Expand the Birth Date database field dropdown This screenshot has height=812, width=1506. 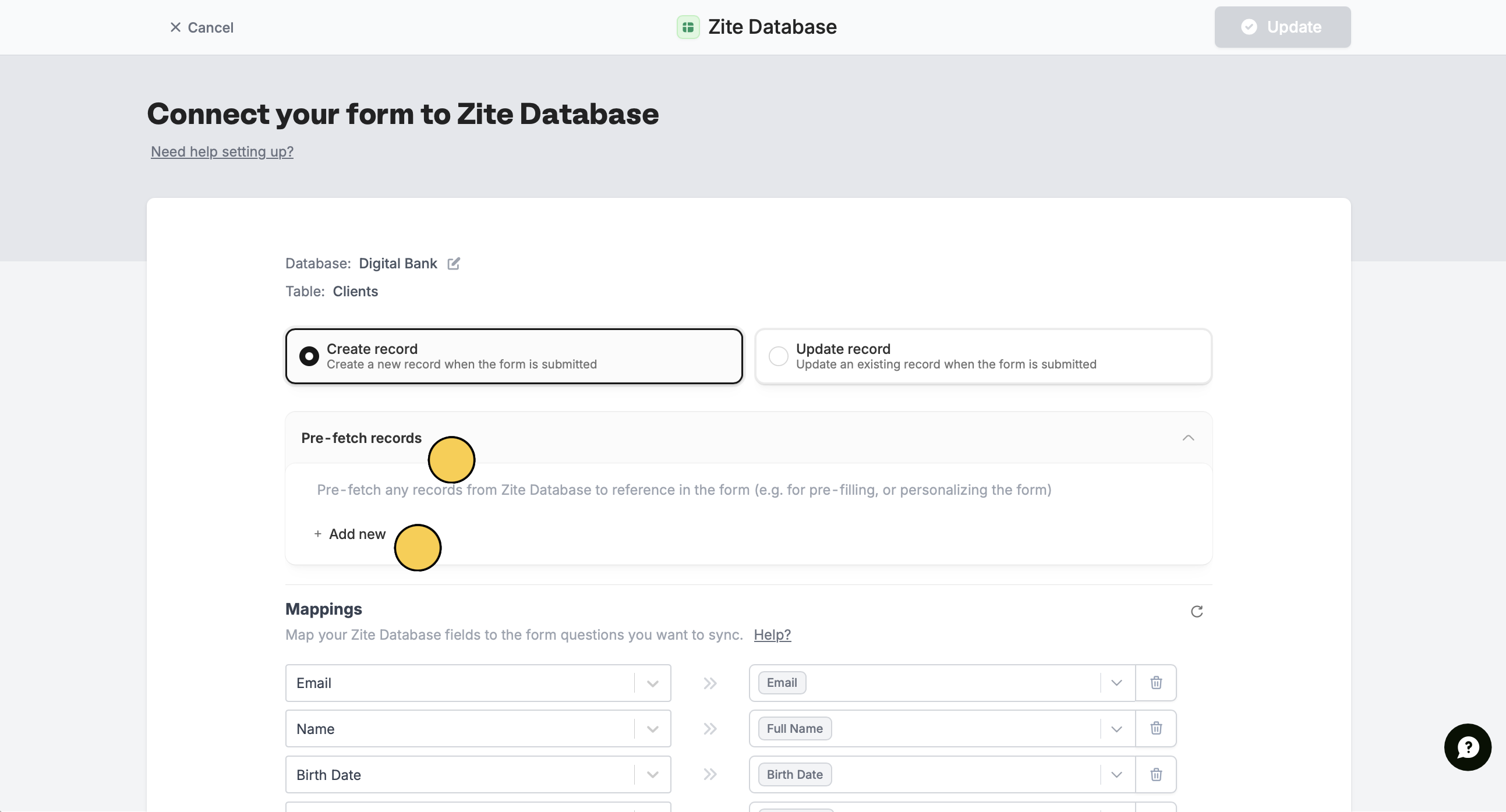click(652, 775)
